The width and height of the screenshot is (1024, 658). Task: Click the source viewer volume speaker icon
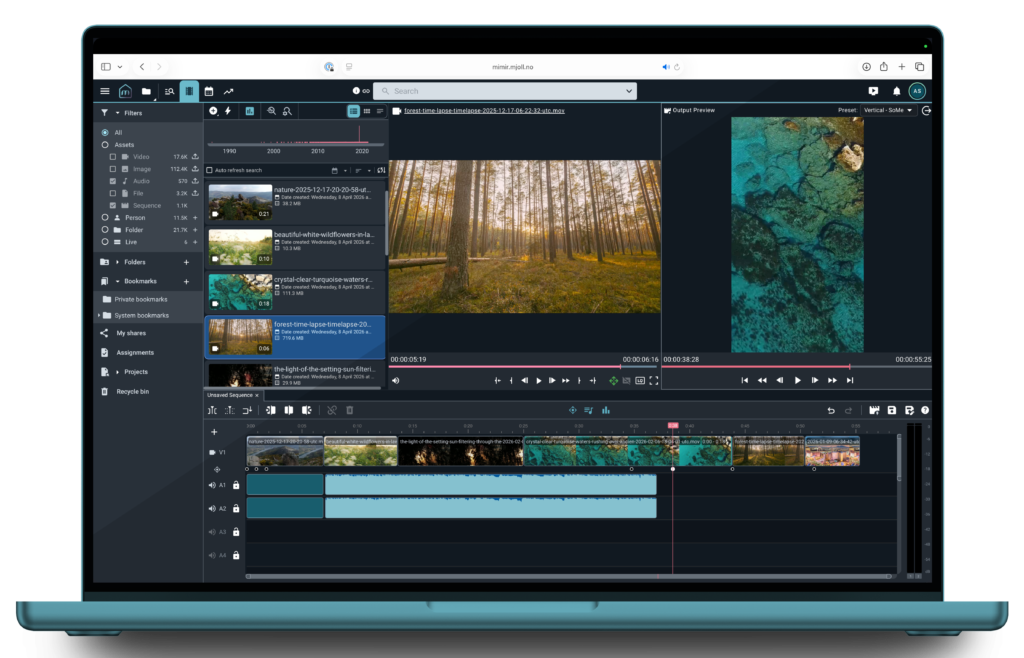point(395,381)
